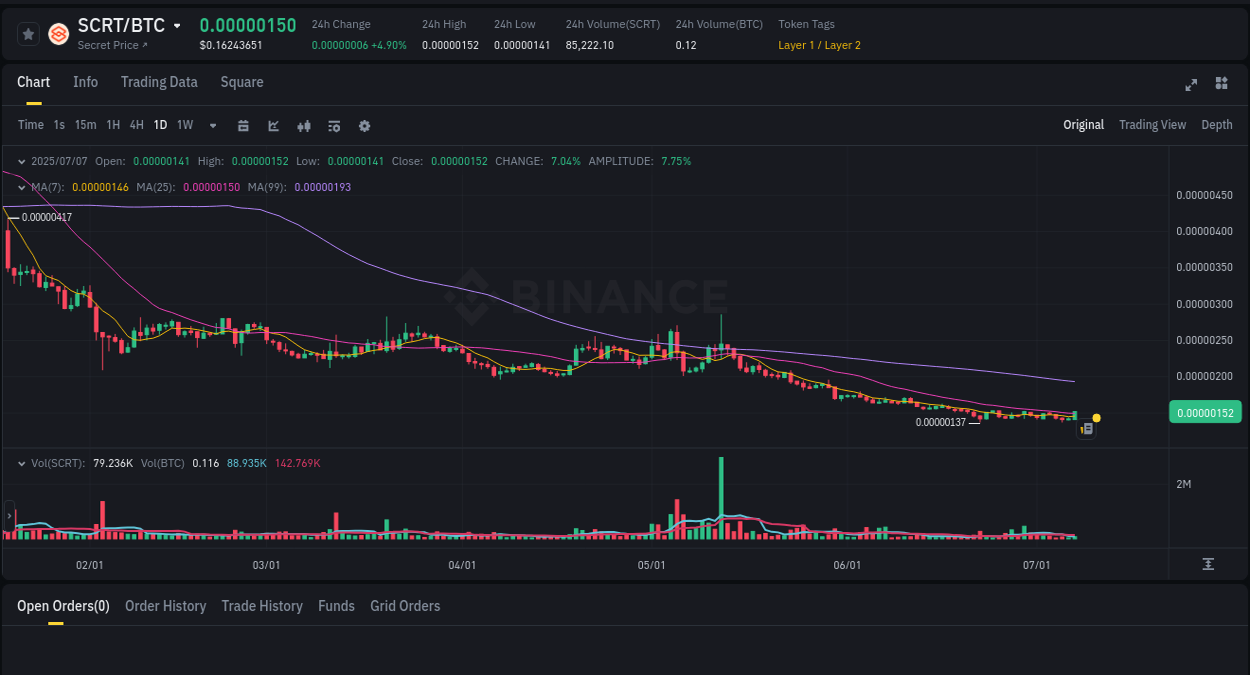Viewport: 1250px width, 675px height.
Task: Switch to the Depth chart view
Action: pyautogui.click(x=1216, y=124)
